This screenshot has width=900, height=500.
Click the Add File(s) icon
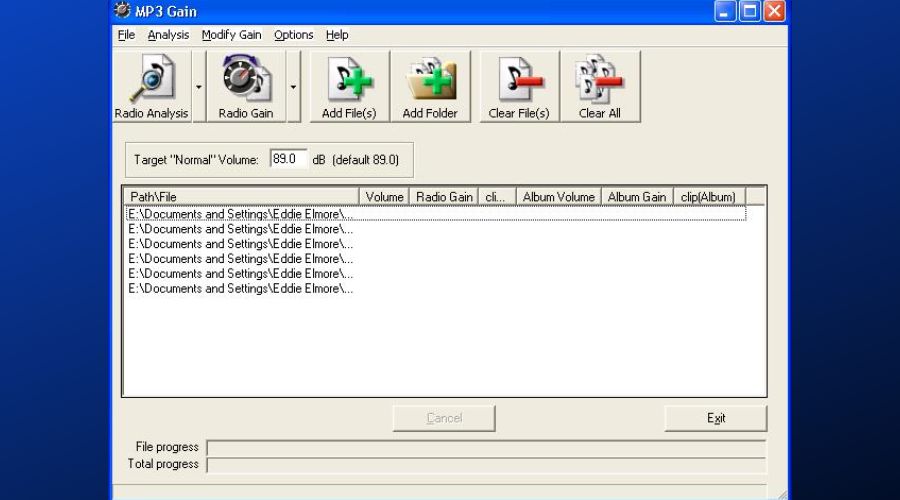tap(349, 80)
